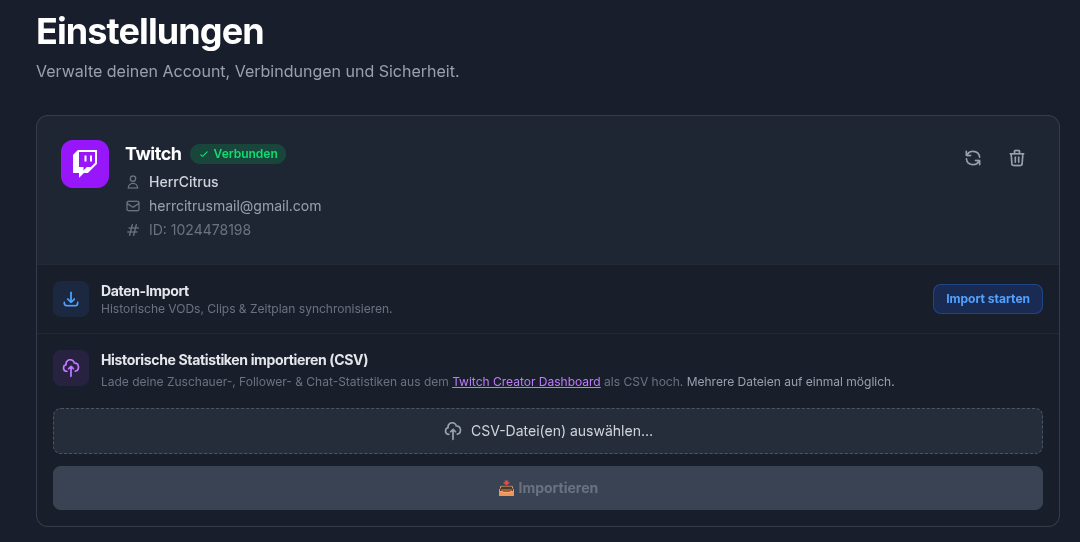This screenshot has height=542, width=1080.
Task: Click the hash icon next to ID
Action: click(133, 230)
